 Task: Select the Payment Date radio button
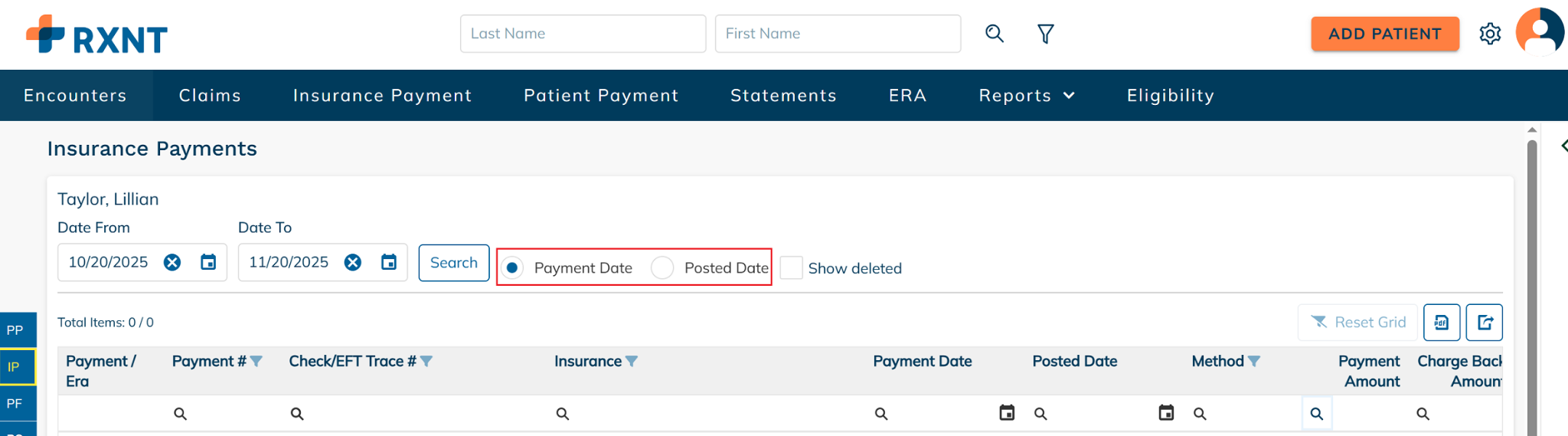(512, 268)
